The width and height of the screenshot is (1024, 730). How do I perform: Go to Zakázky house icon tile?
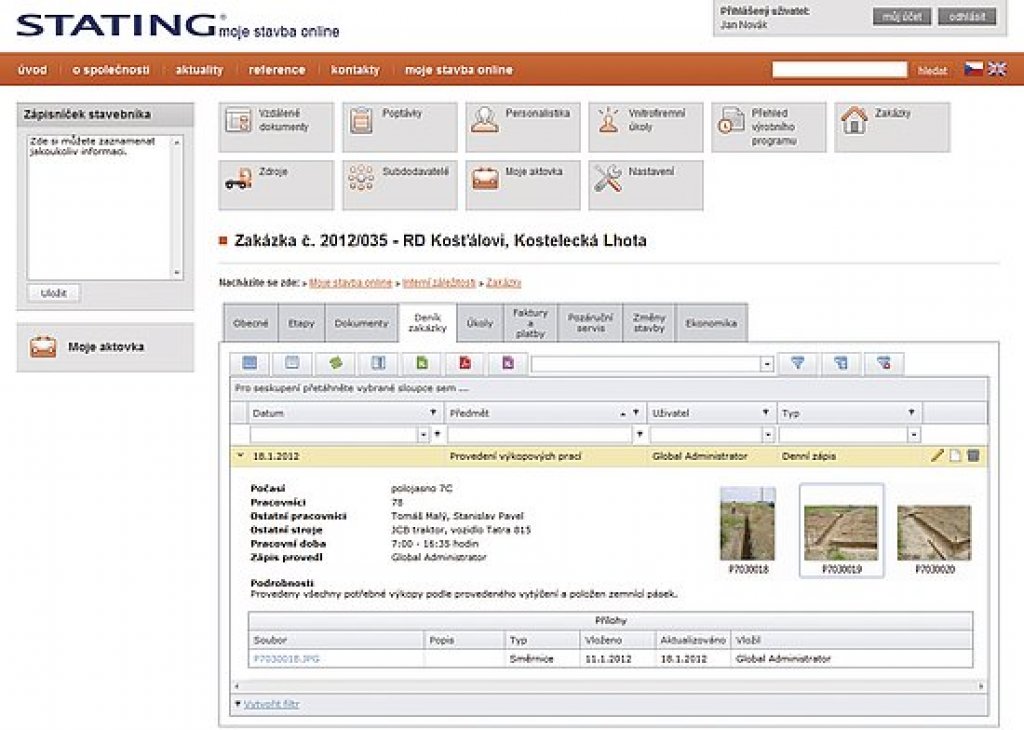pos(891,127)
